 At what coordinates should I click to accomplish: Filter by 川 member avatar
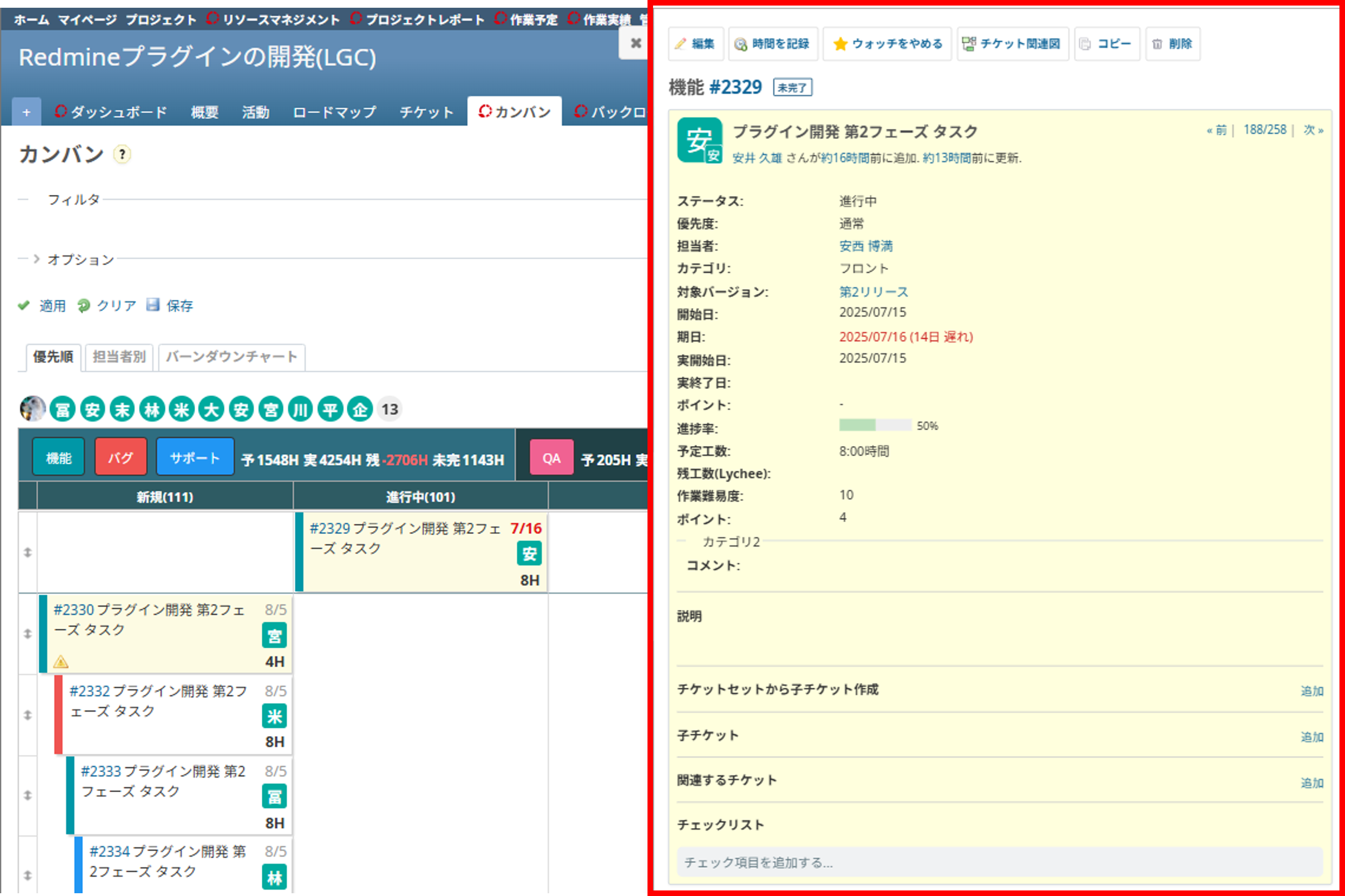point(301,409)
